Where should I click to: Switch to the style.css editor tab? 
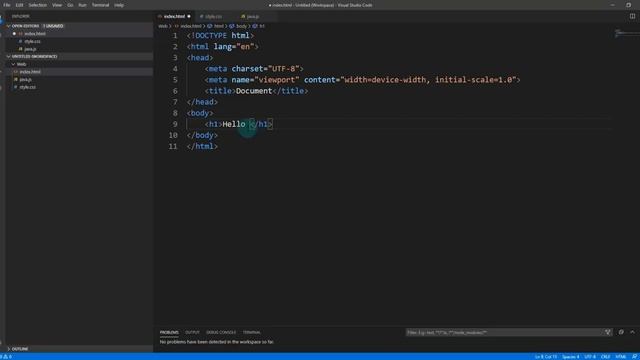tap(213, 16)
